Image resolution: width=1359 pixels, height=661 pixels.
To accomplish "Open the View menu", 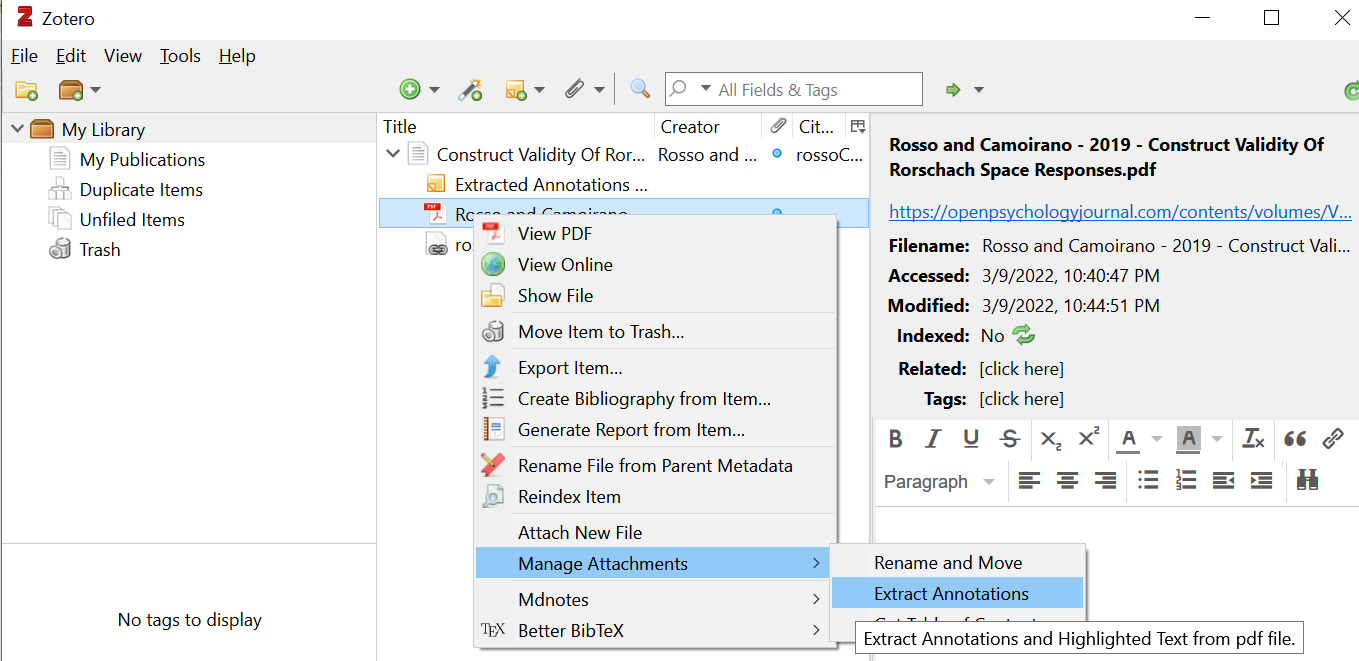I will [x=123, y=56].
